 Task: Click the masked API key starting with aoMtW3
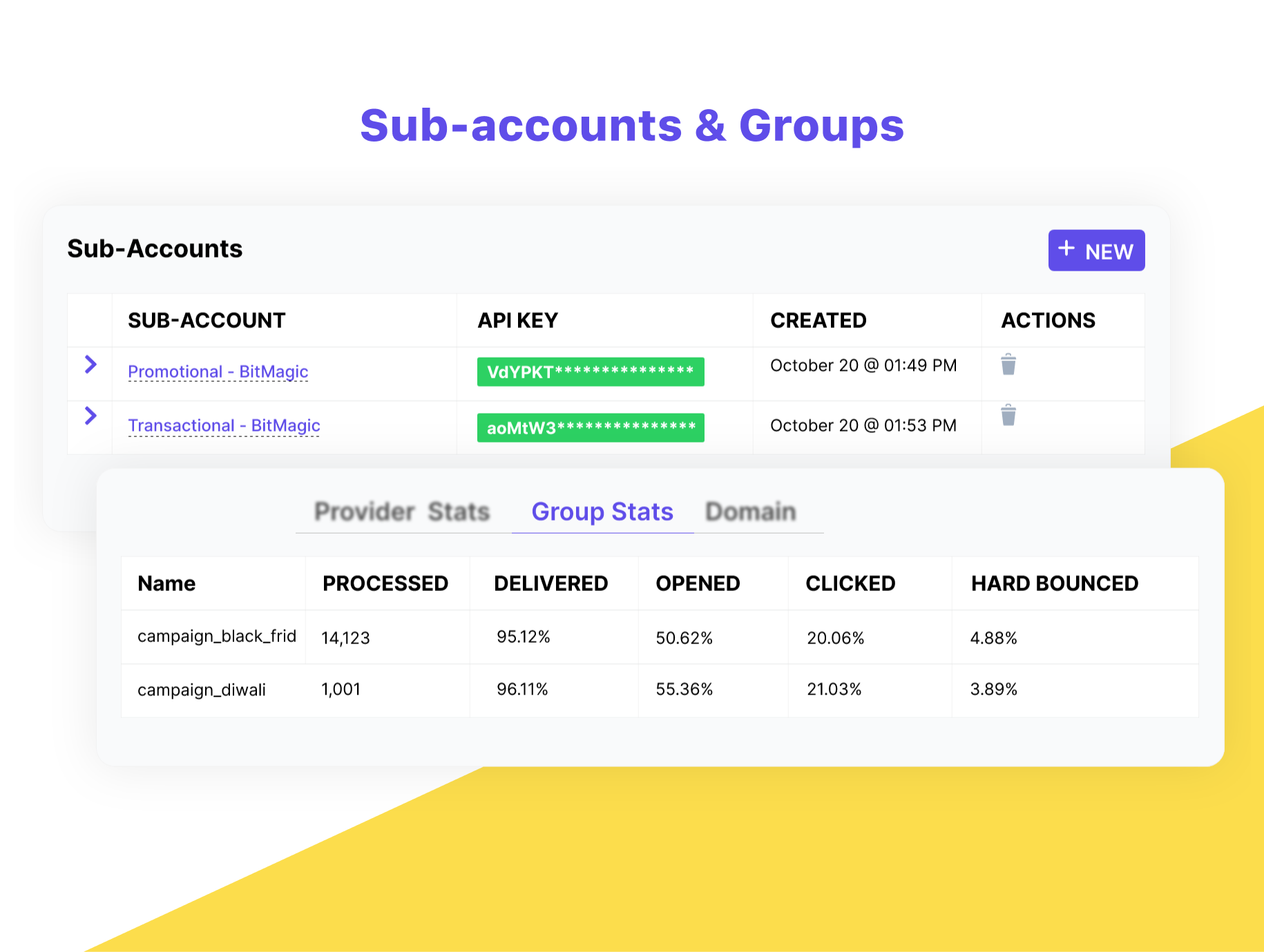tap(590, 427)
